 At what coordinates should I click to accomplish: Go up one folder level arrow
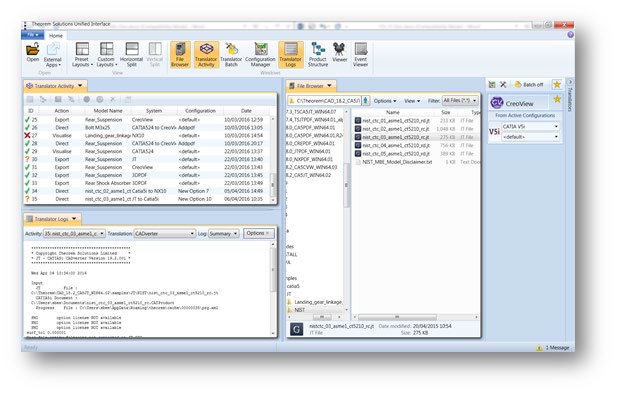tap(366, 101)
